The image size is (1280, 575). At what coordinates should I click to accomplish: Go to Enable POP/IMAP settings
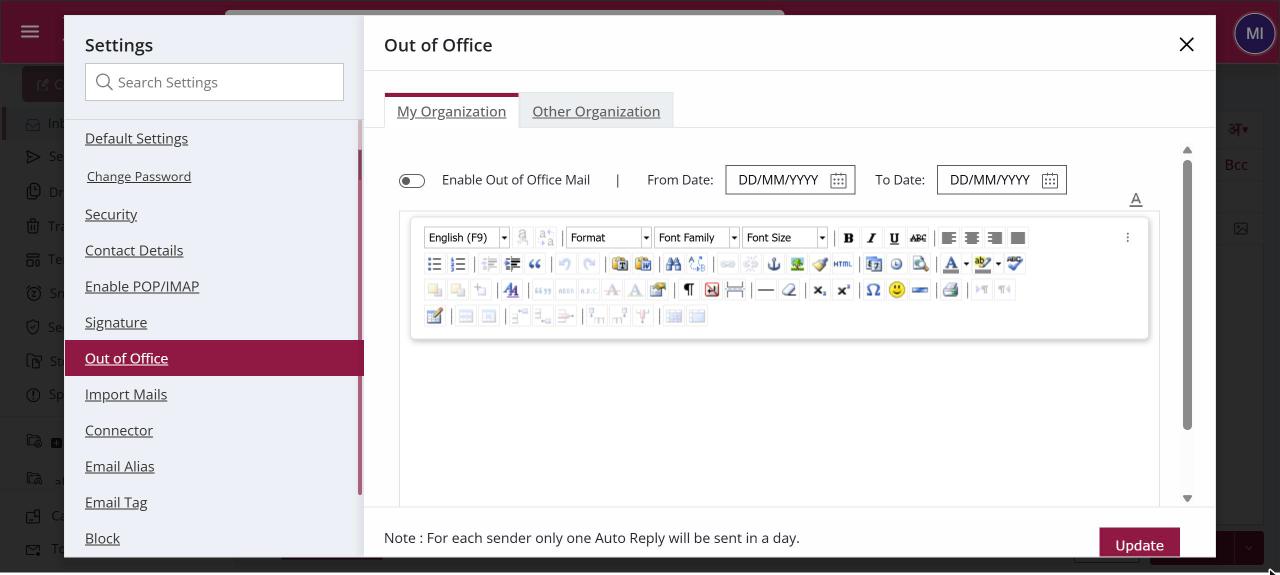142,286
